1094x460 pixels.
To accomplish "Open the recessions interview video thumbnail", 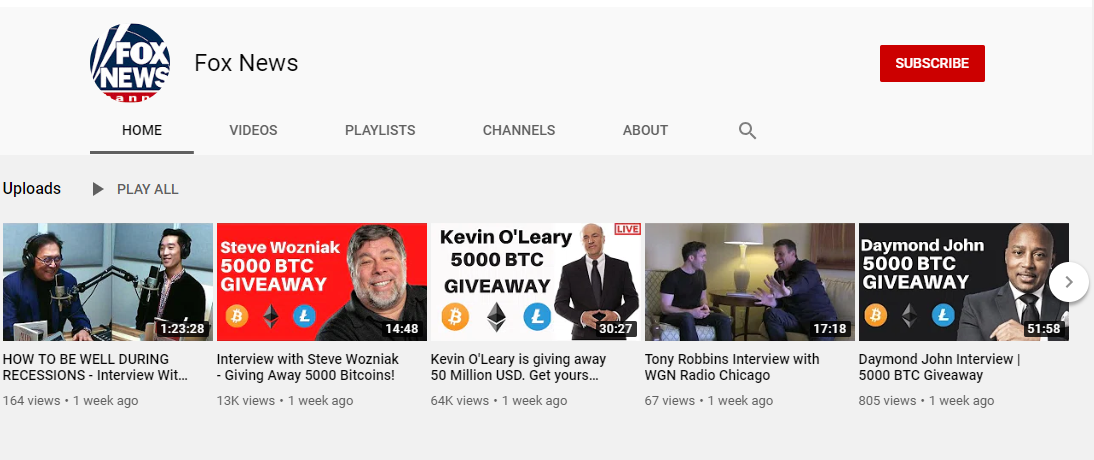I will click(x=107, y=282).
